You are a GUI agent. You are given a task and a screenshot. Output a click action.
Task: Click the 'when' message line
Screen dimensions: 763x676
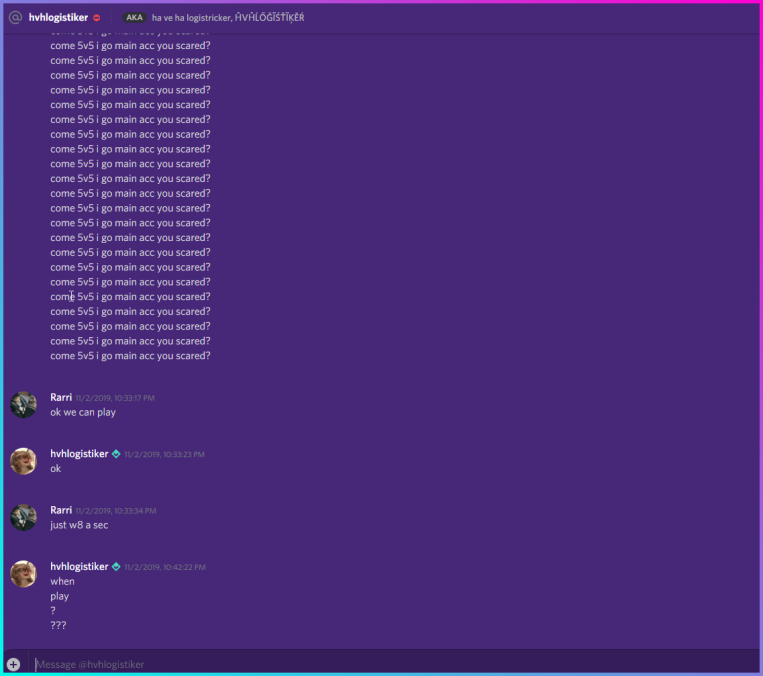click(62, 581)
